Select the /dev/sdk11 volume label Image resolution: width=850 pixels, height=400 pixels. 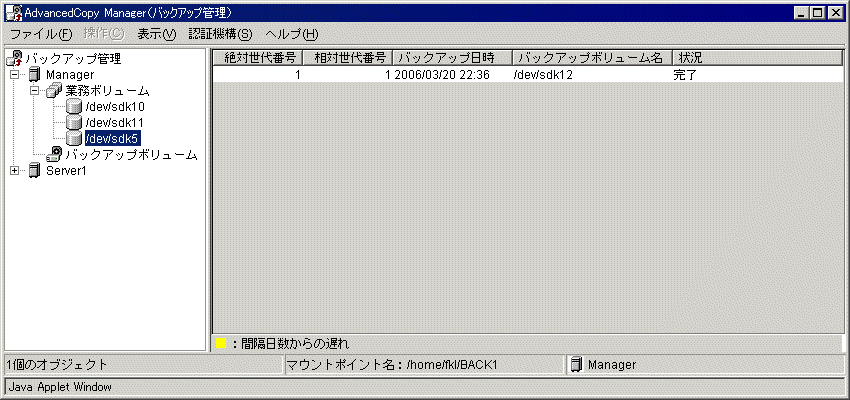[x=114, y=122]
